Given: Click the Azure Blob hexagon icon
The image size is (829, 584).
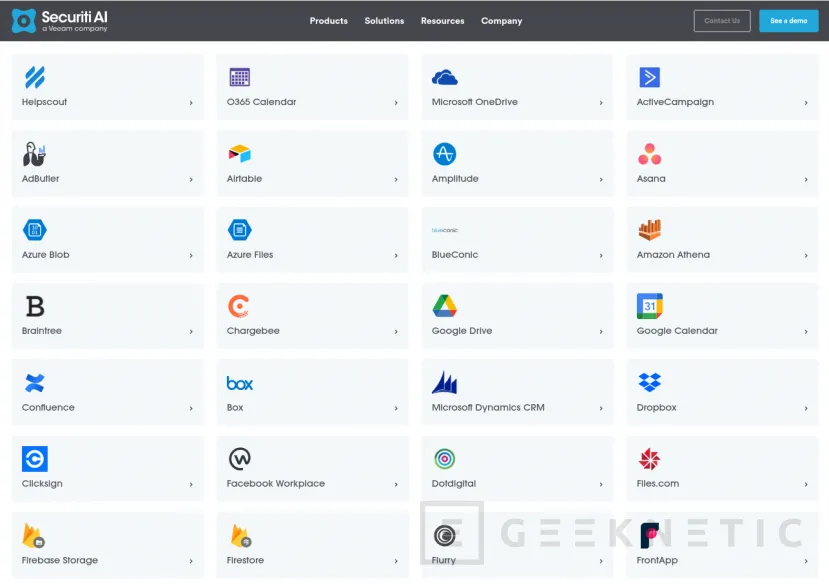Looking at the screenshot, I should 35,230.
